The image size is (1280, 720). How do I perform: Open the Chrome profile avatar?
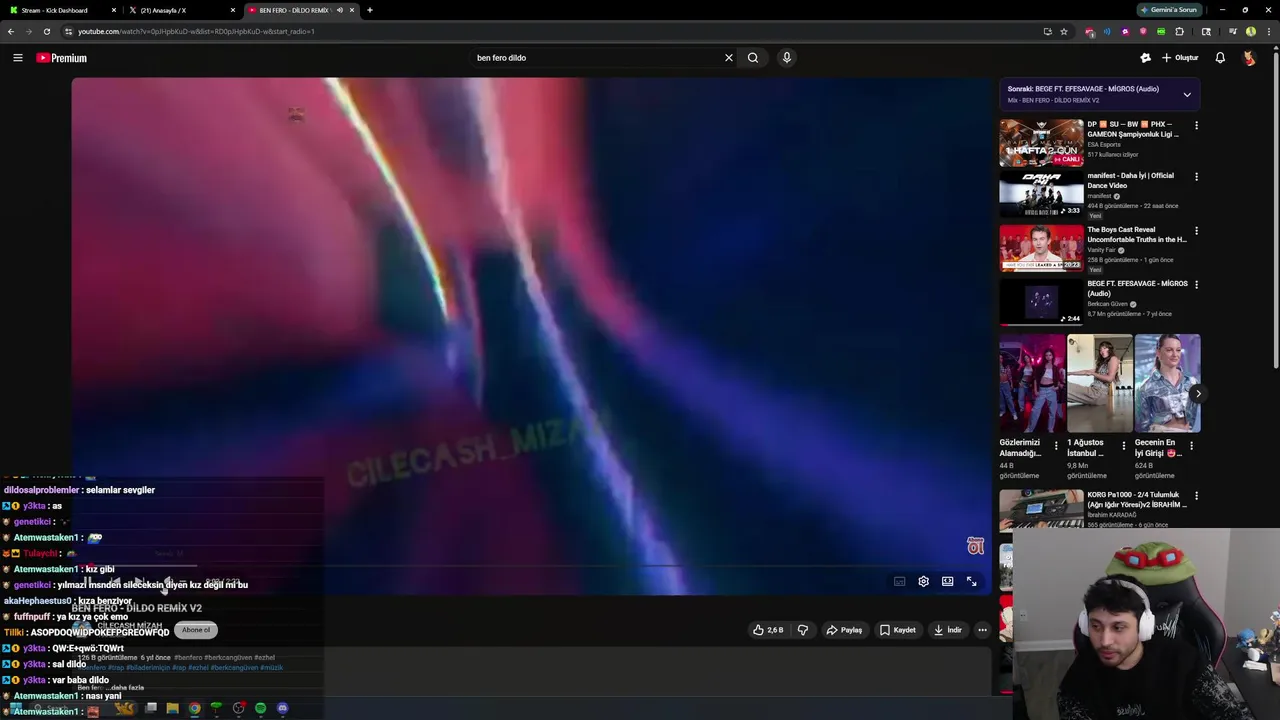(x=1250, y=31)
